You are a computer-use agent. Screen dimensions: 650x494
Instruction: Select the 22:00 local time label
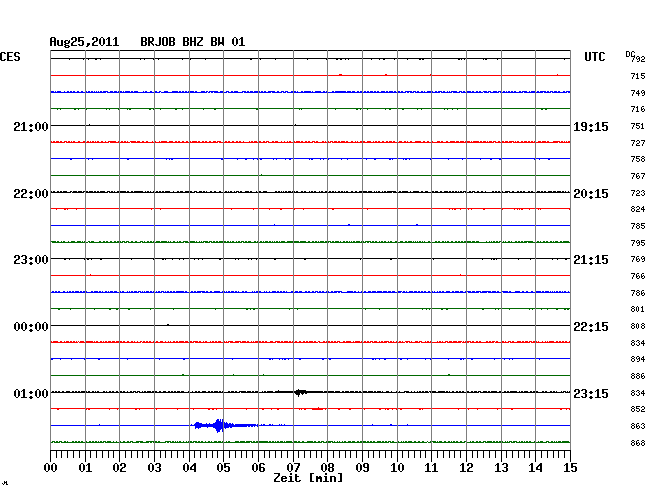31,194
